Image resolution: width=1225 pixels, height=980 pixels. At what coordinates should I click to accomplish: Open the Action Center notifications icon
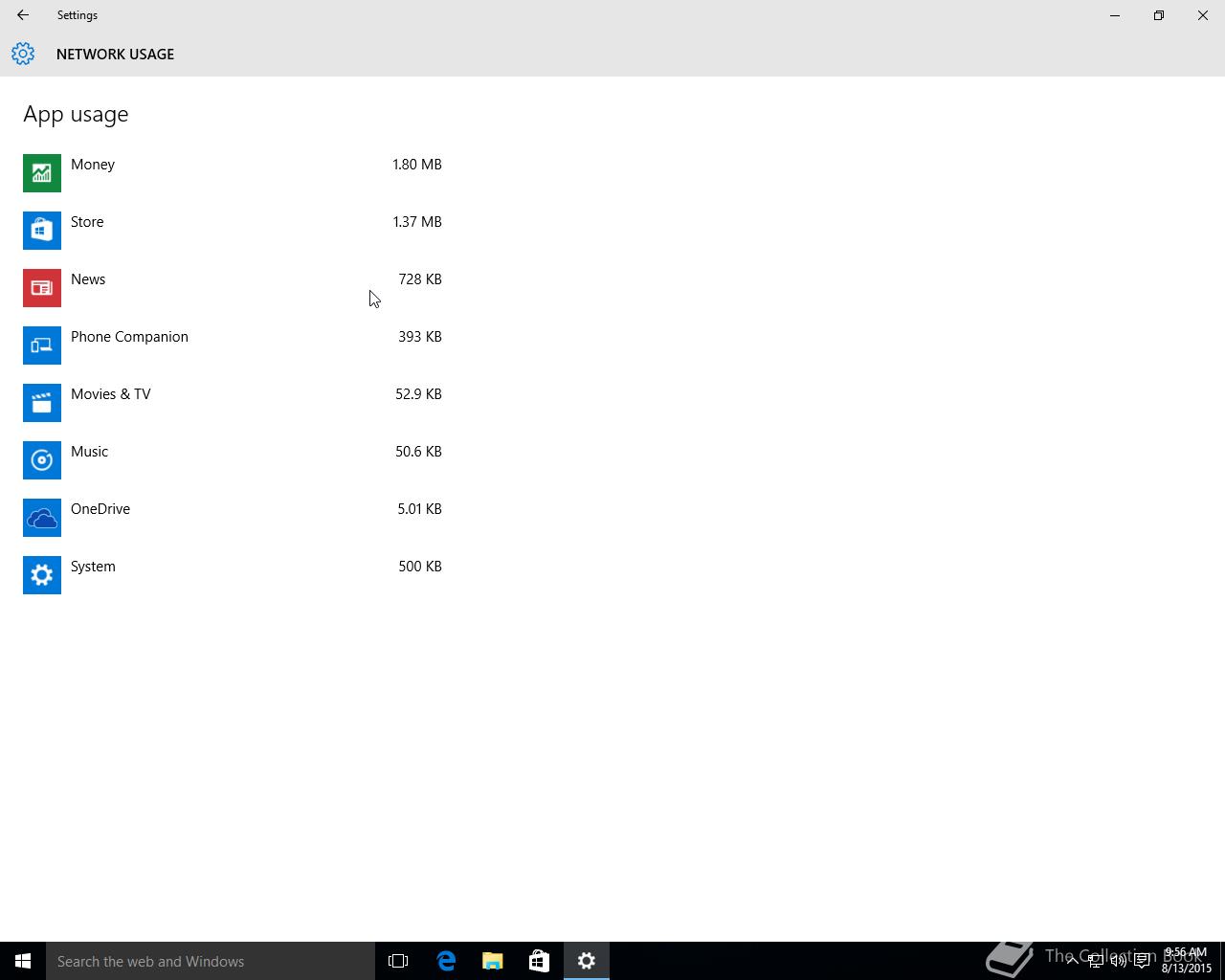point(1142,961)
